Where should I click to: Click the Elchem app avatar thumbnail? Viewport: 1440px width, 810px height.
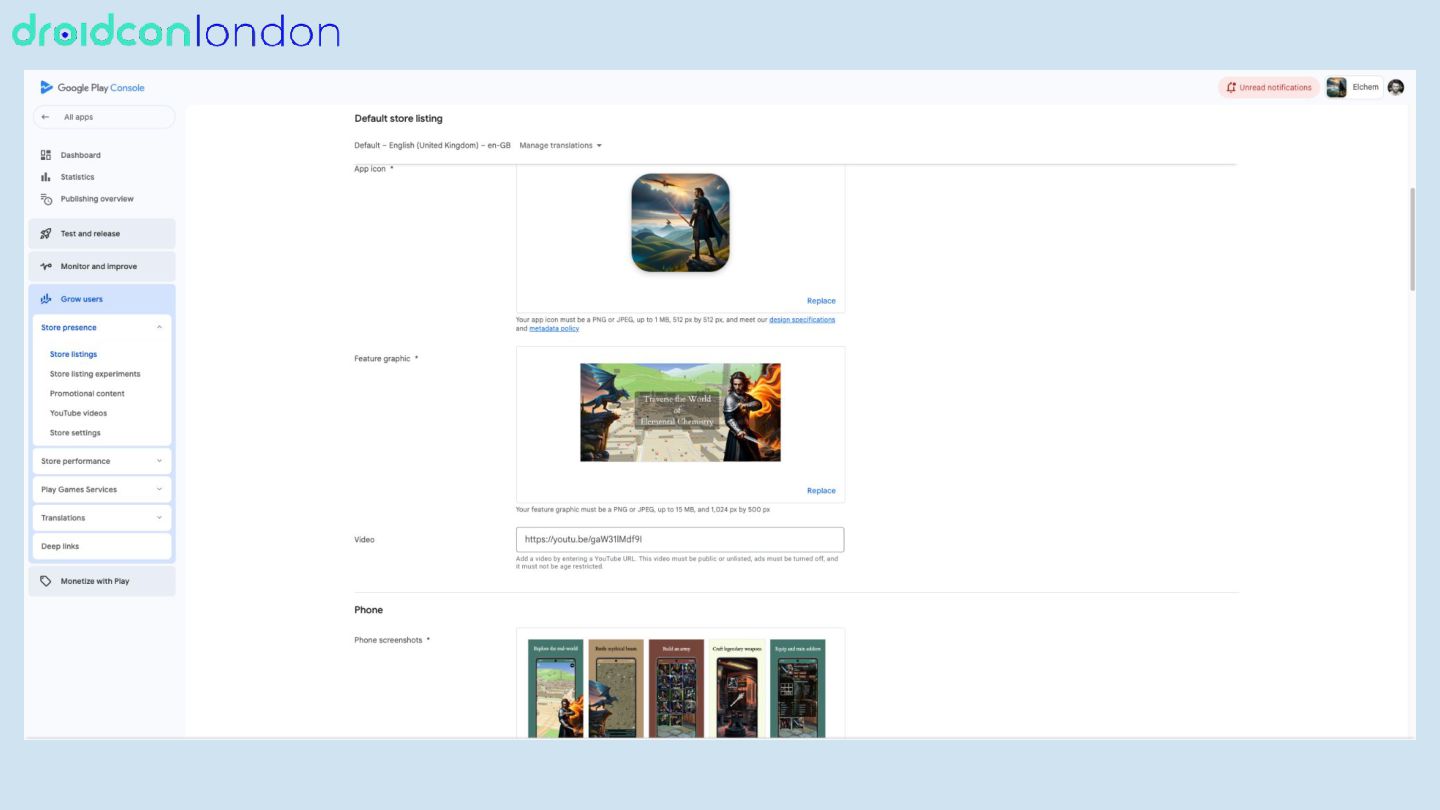point(1336,87)
